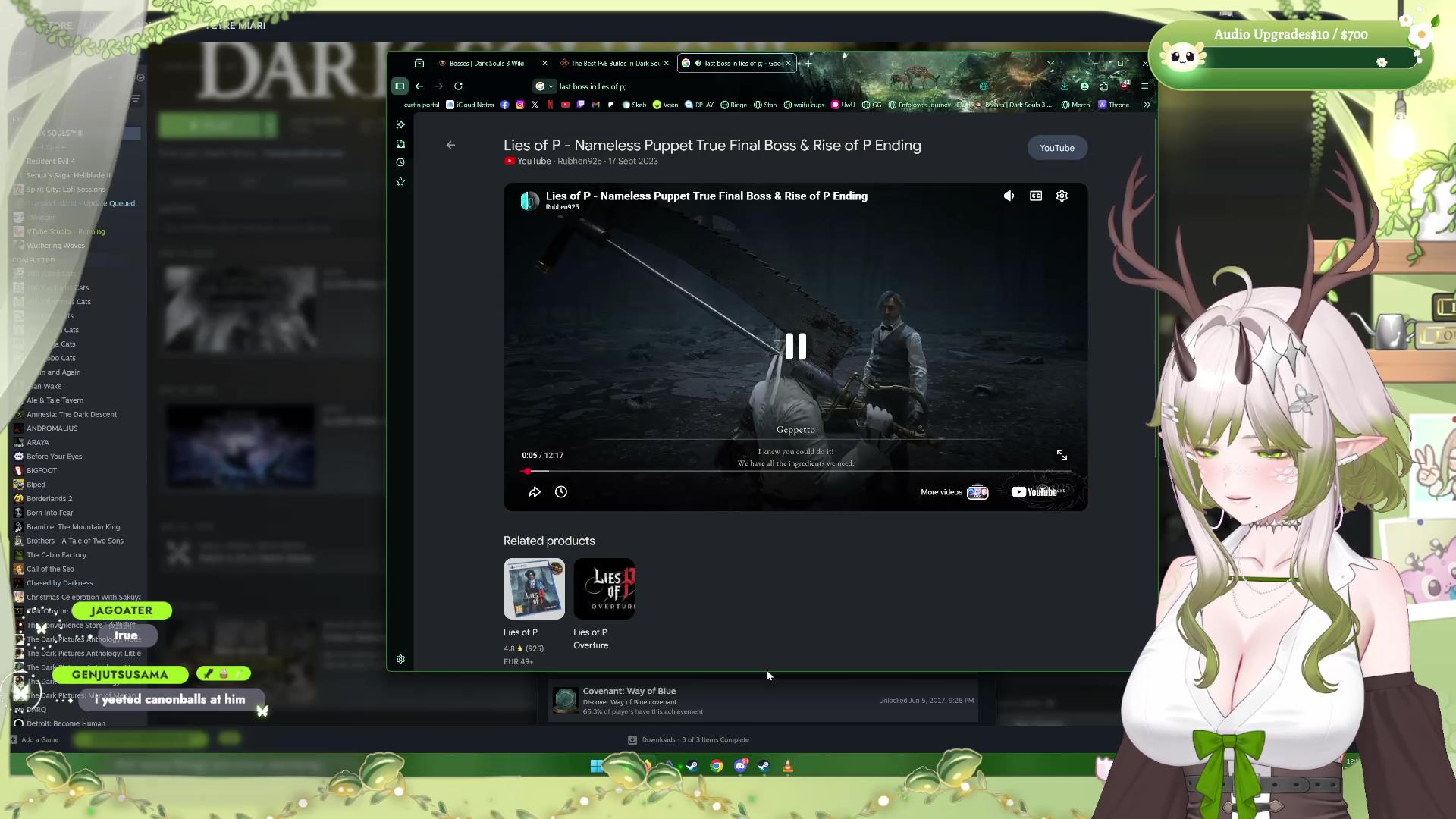Close the Bosses | Dark Souls 3 Wiki tab
The width and height of the screenshot is (1456, 819).
tap(544, 64)
